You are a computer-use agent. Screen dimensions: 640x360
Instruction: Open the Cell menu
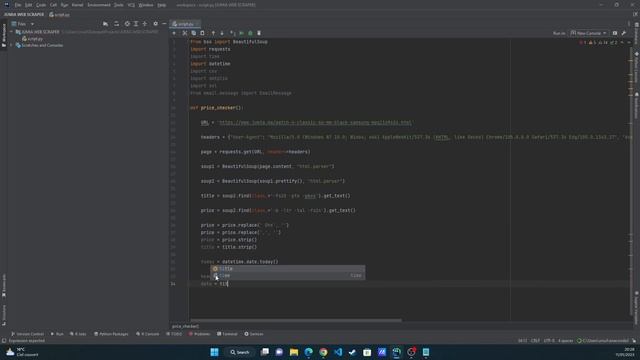[x=53, y=5]
